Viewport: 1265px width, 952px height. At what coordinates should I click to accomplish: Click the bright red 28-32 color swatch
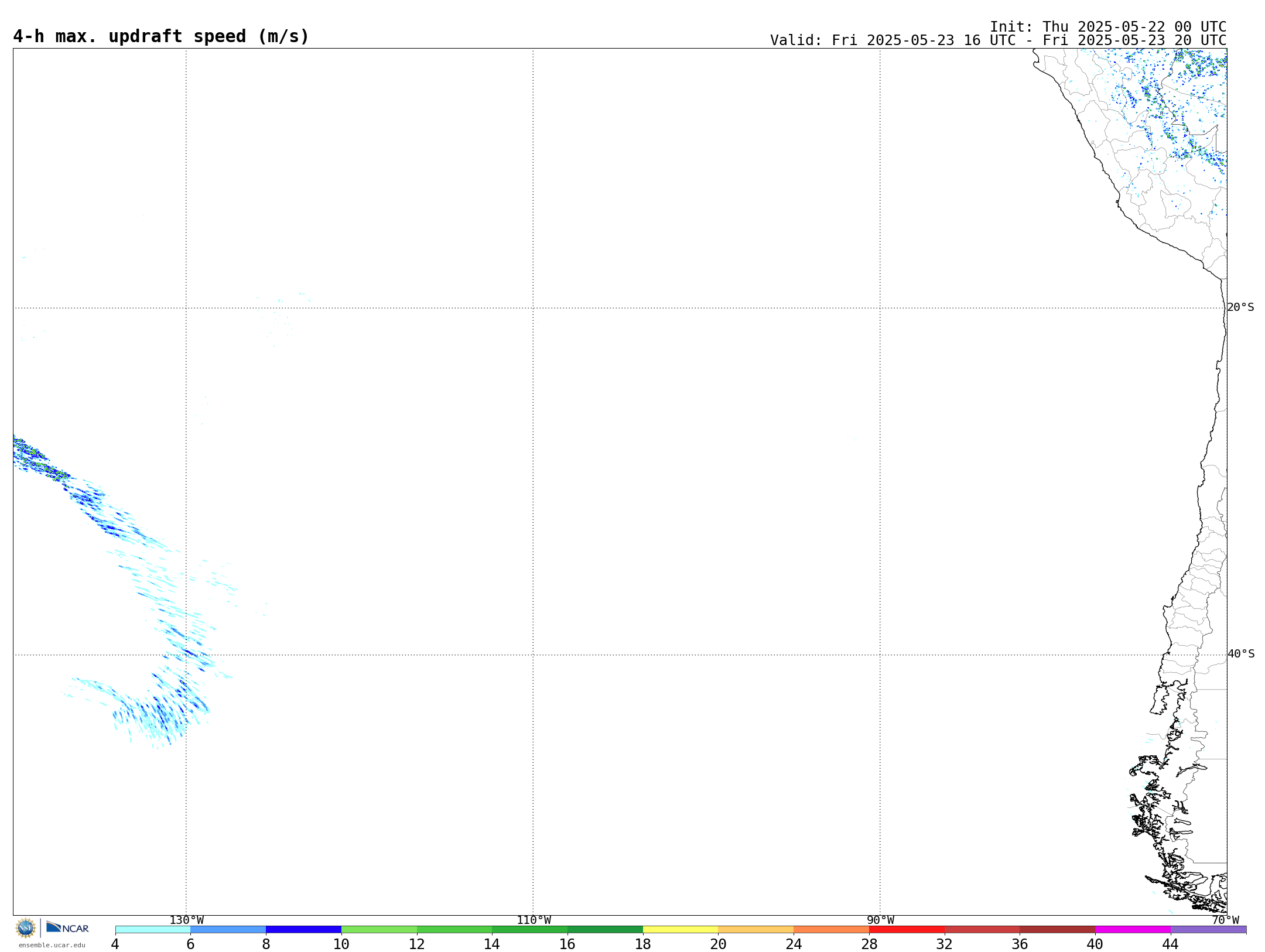click(x=907, y=930)
